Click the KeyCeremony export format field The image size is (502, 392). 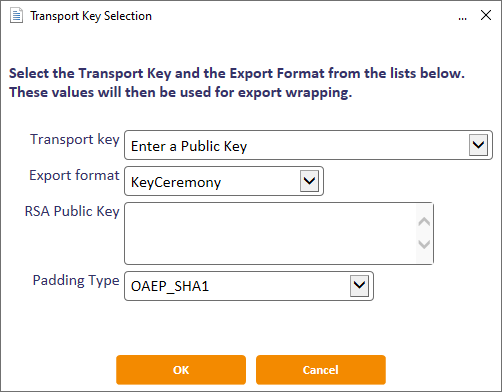224,181
